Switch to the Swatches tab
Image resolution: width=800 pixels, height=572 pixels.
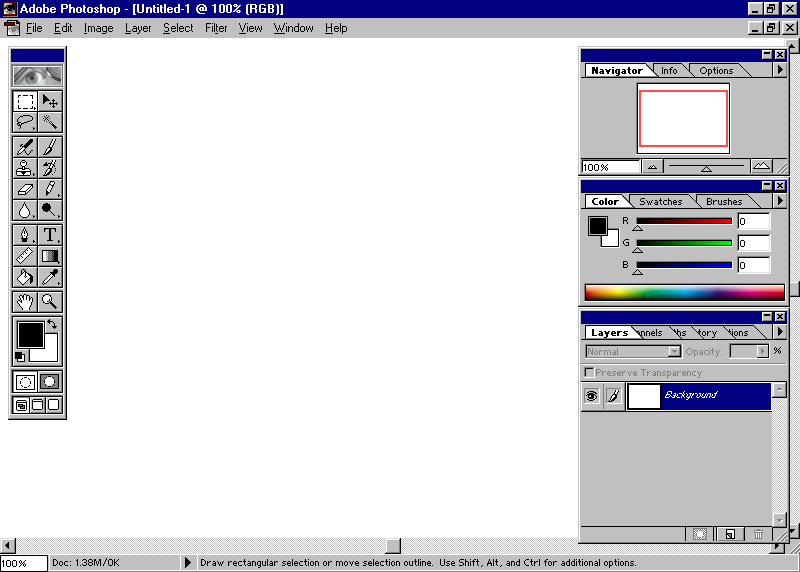point(661,202)
